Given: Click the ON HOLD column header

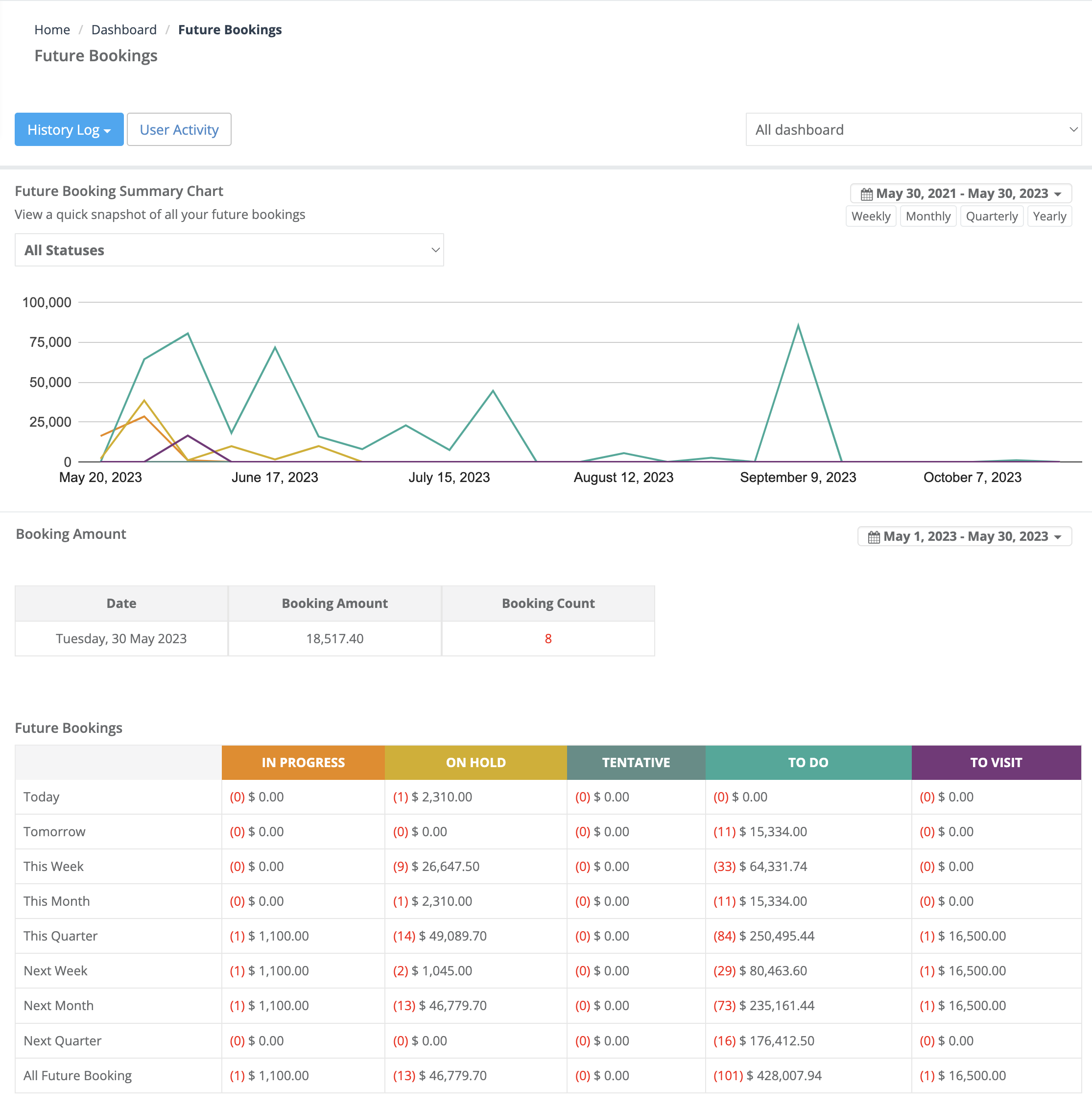Looking at the screenshot, I should pyautogui.click(x=476, y=763).
